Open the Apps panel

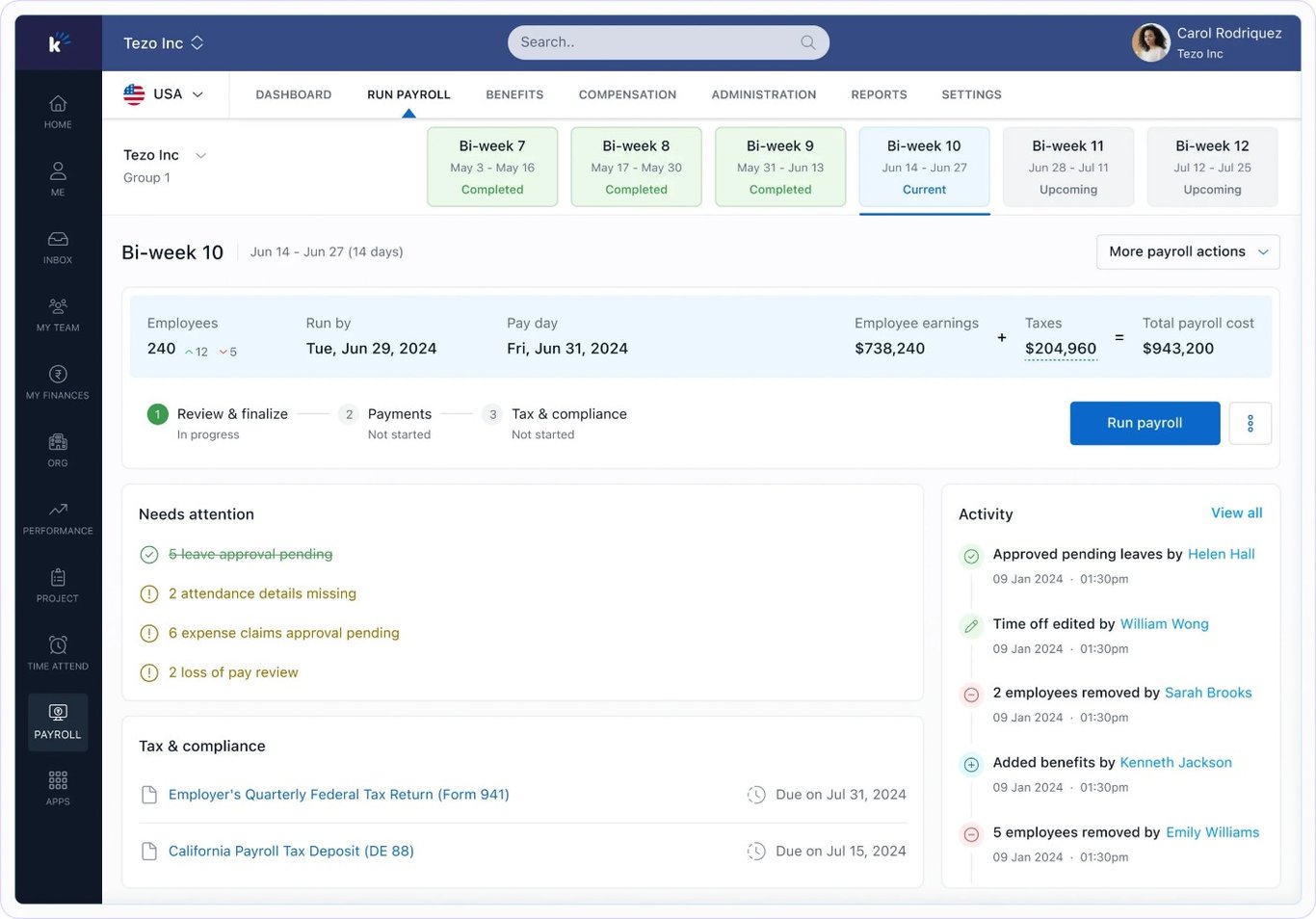(x=57, y=785)
